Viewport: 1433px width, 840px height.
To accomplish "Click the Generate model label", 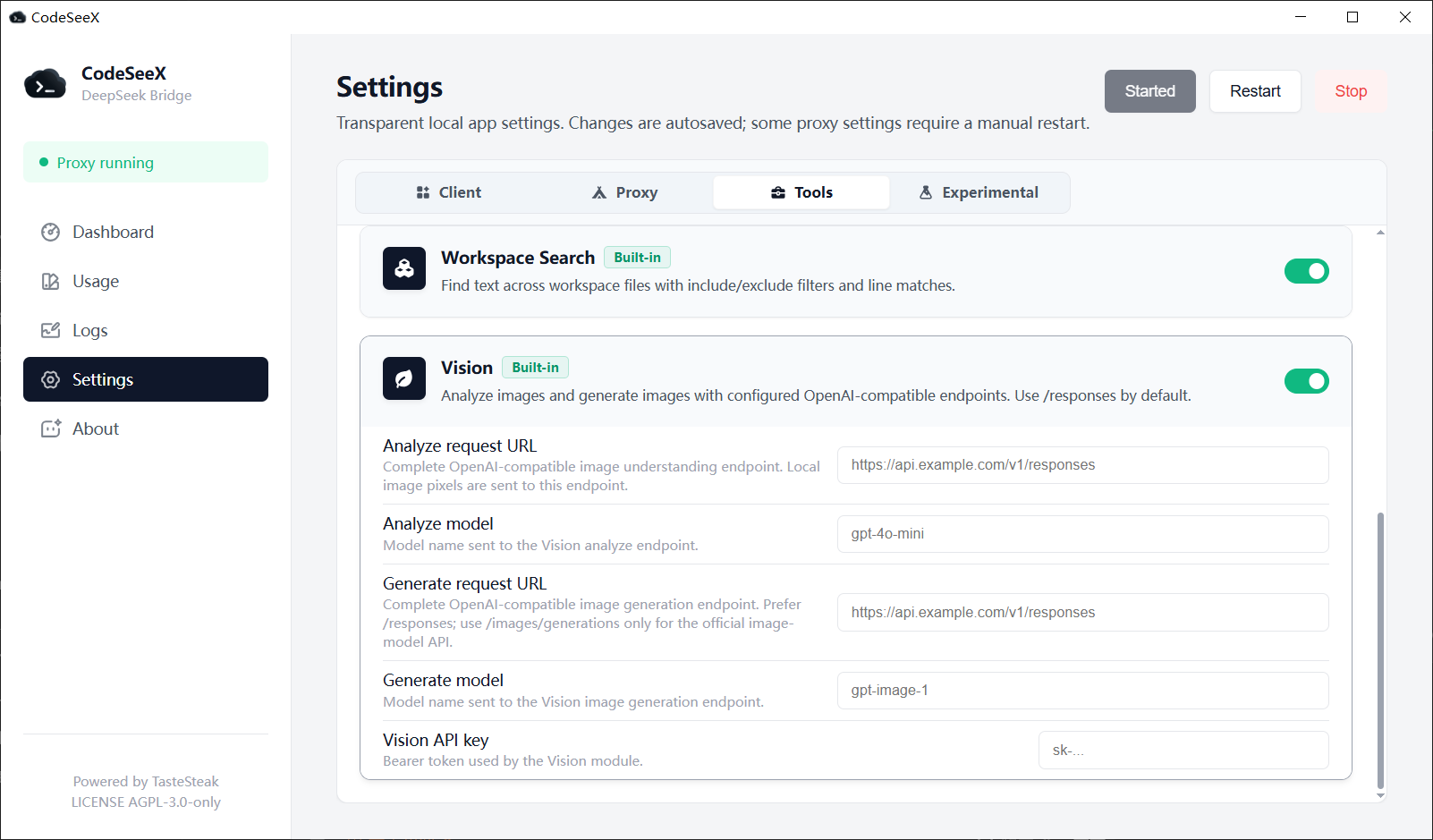I will click(x=443, y=680).
